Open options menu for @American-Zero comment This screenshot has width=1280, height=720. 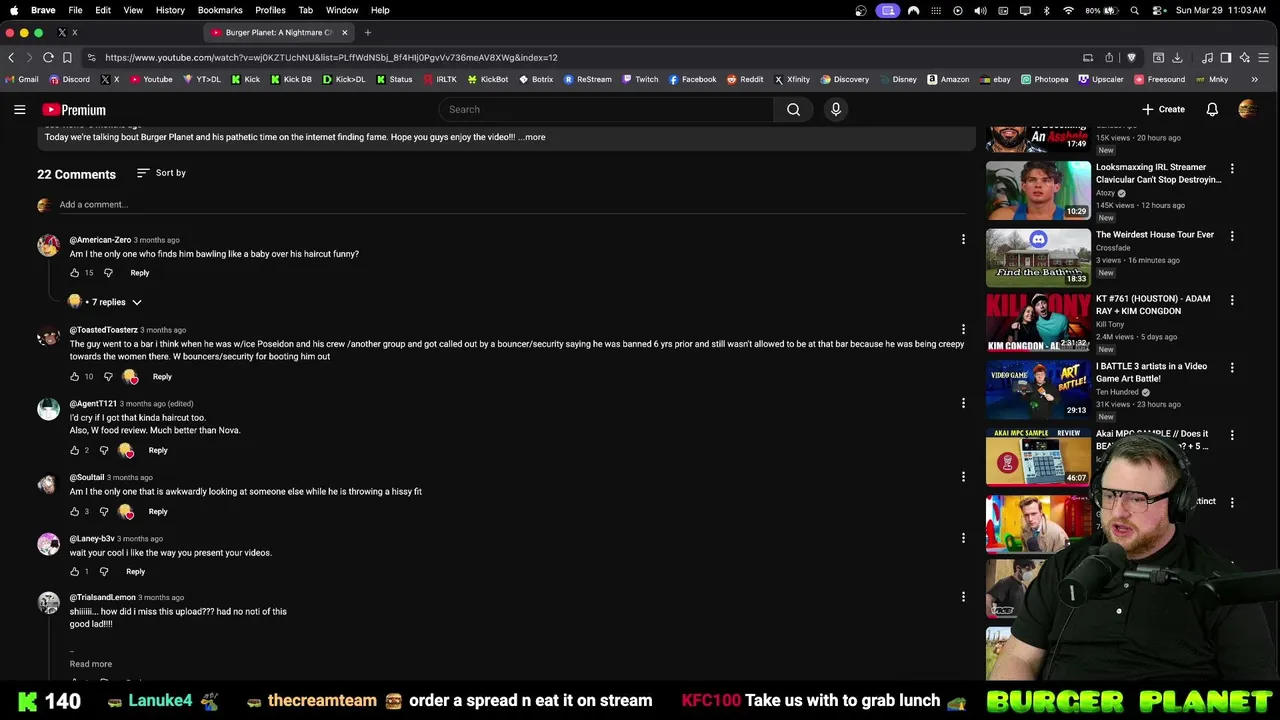tap(963, 239)
